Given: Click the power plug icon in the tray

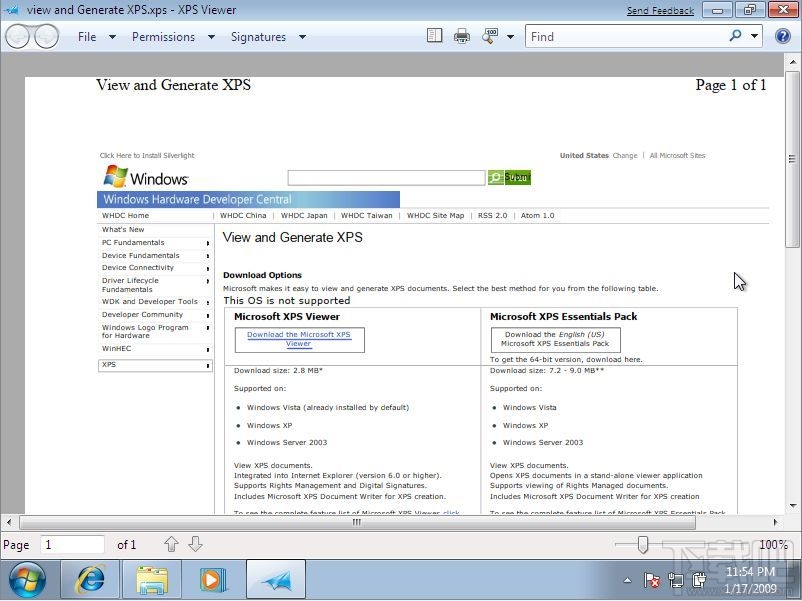Looking at the screenshot, I should (699, 580).
